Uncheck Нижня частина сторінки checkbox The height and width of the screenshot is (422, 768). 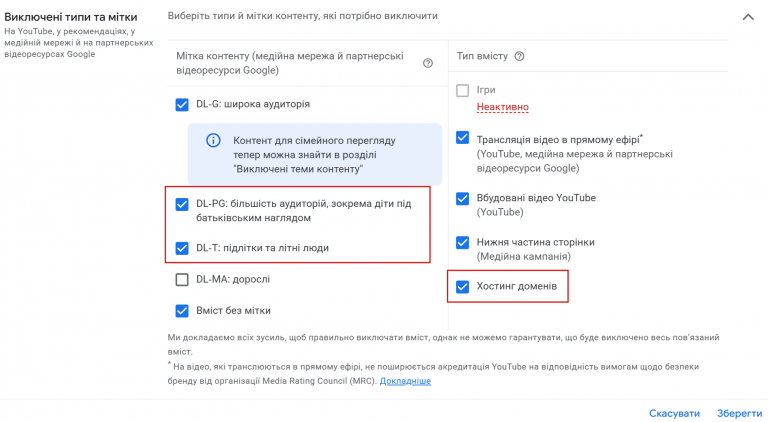pyautogui.click(x=462, y=242)
